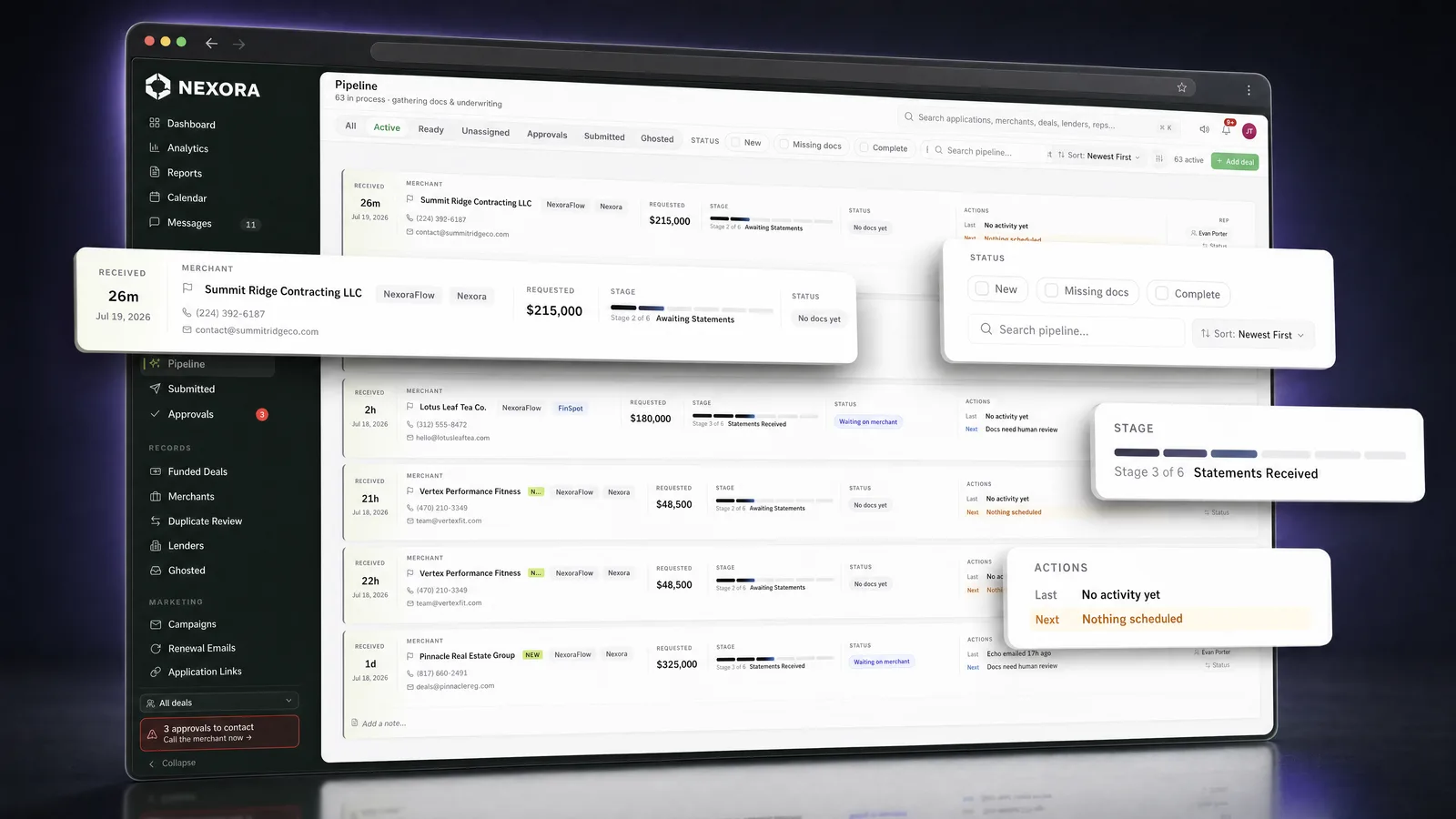Click FinSpot tag on Lotus Leaf Tea row
1456x819 pixels.
(571, 408)
